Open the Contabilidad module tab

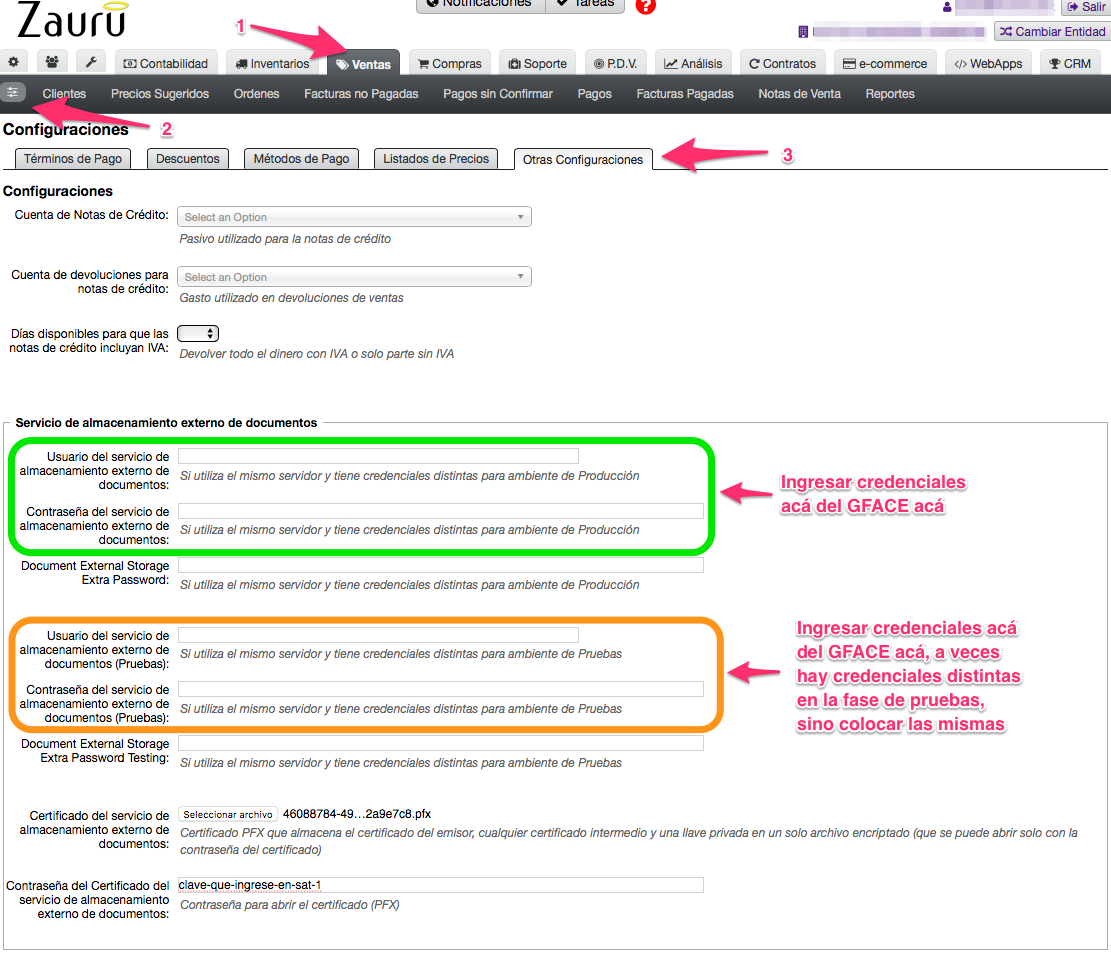[x=166, y=63]
